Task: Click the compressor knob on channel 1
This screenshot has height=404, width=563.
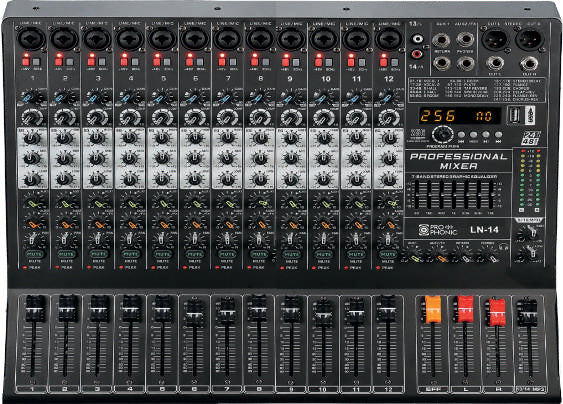Action: 32,117
